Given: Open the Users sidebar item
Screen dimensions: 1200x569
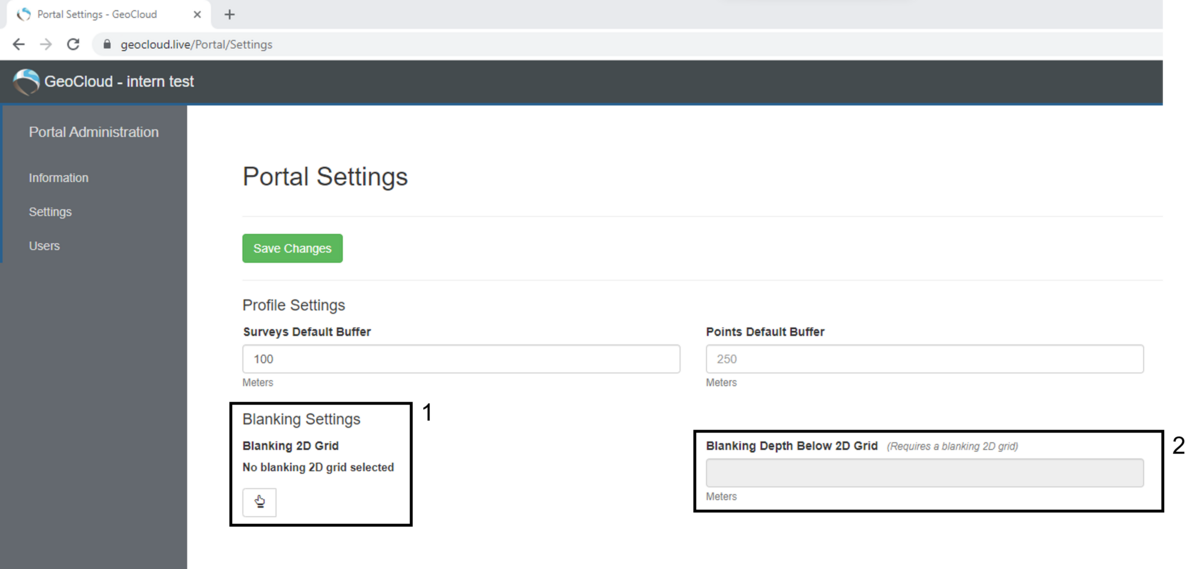Looking at the screenshot, I should pyautogui.click(x=44, y=246).
